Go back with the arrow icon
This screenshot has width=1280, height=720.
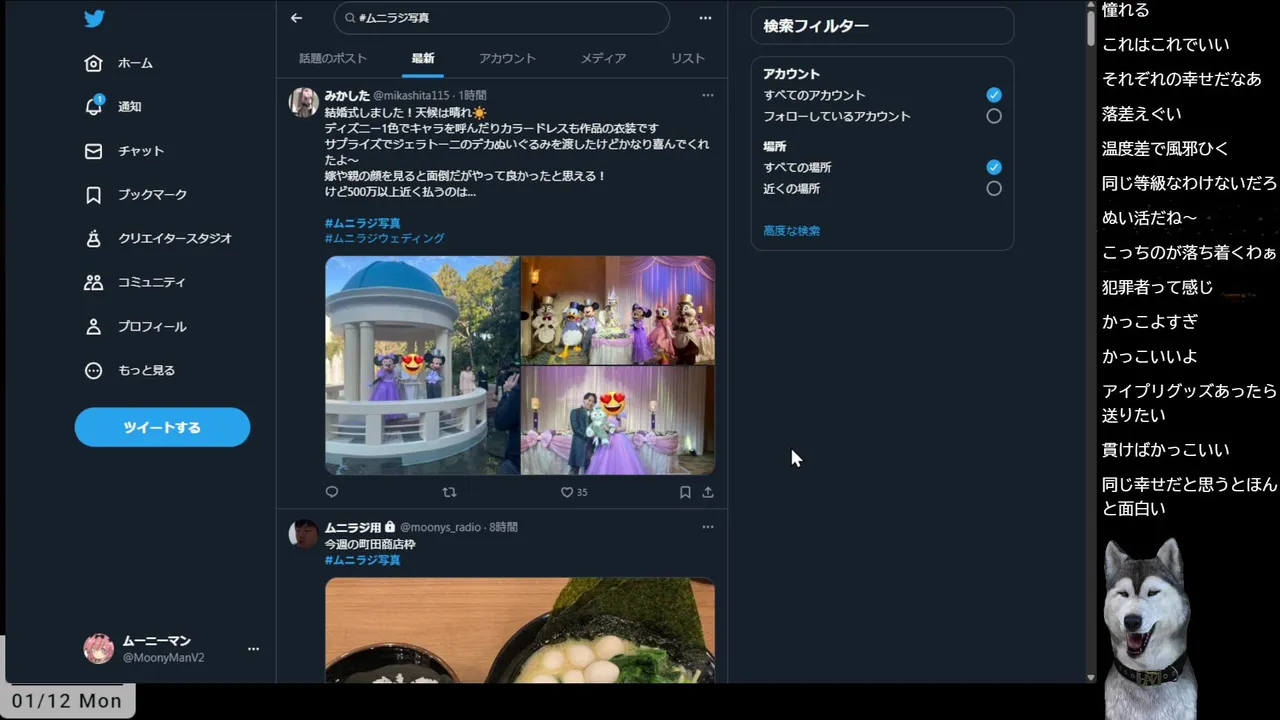coord(296,18)
